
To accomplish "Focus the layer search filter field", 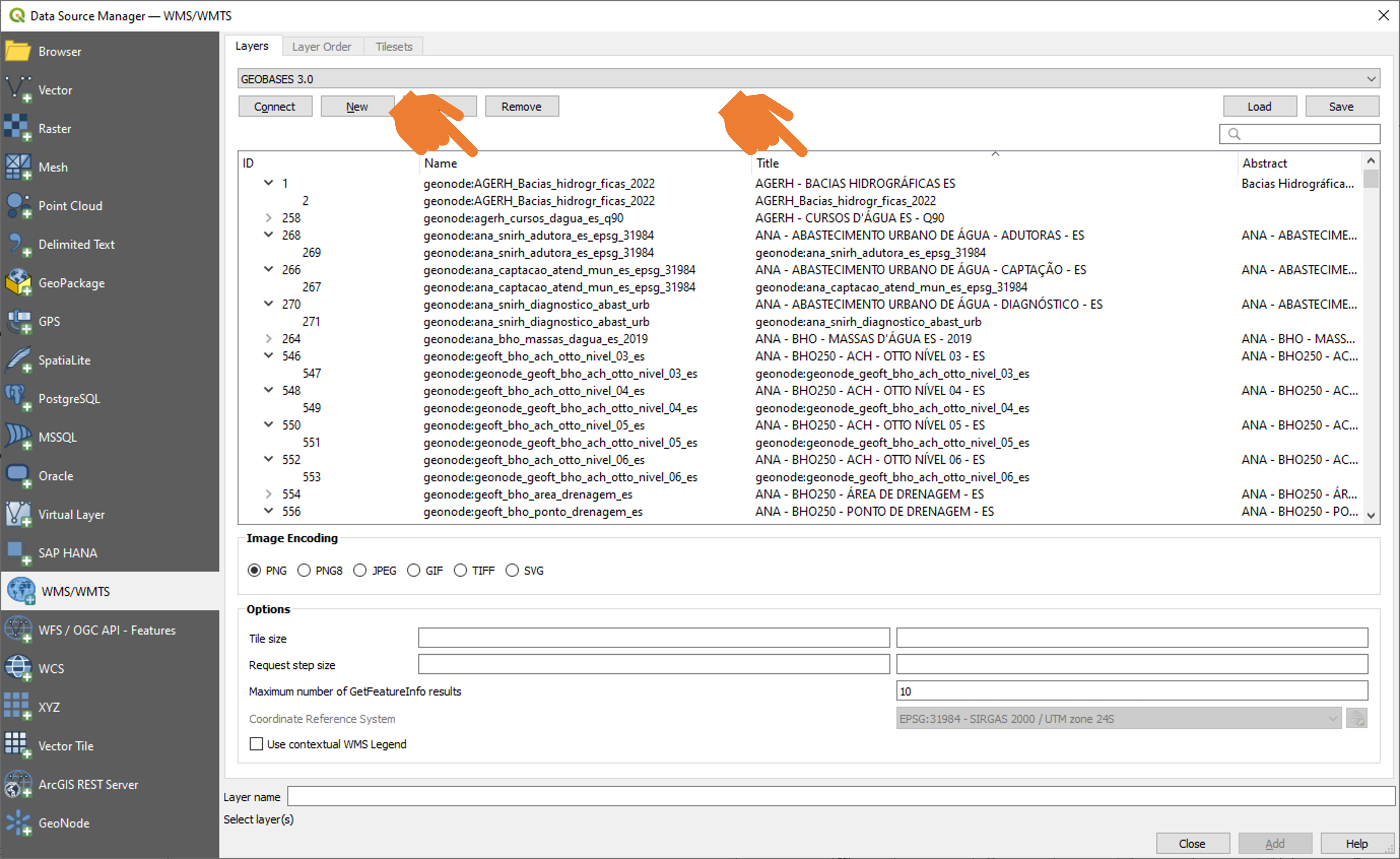I will (x=1300, y=134).
